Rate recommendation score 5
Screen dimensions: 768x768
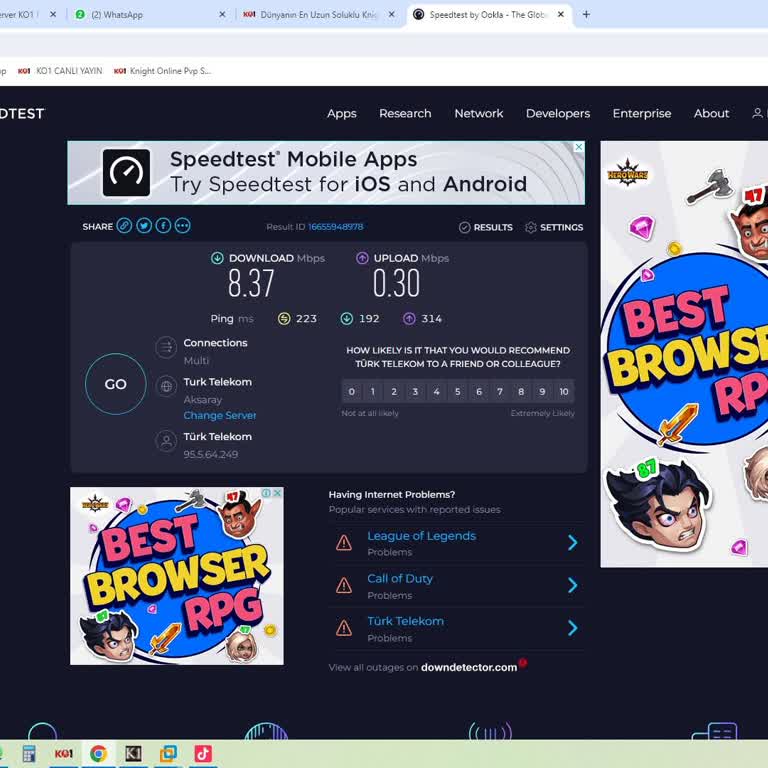[x=457, y=391]
